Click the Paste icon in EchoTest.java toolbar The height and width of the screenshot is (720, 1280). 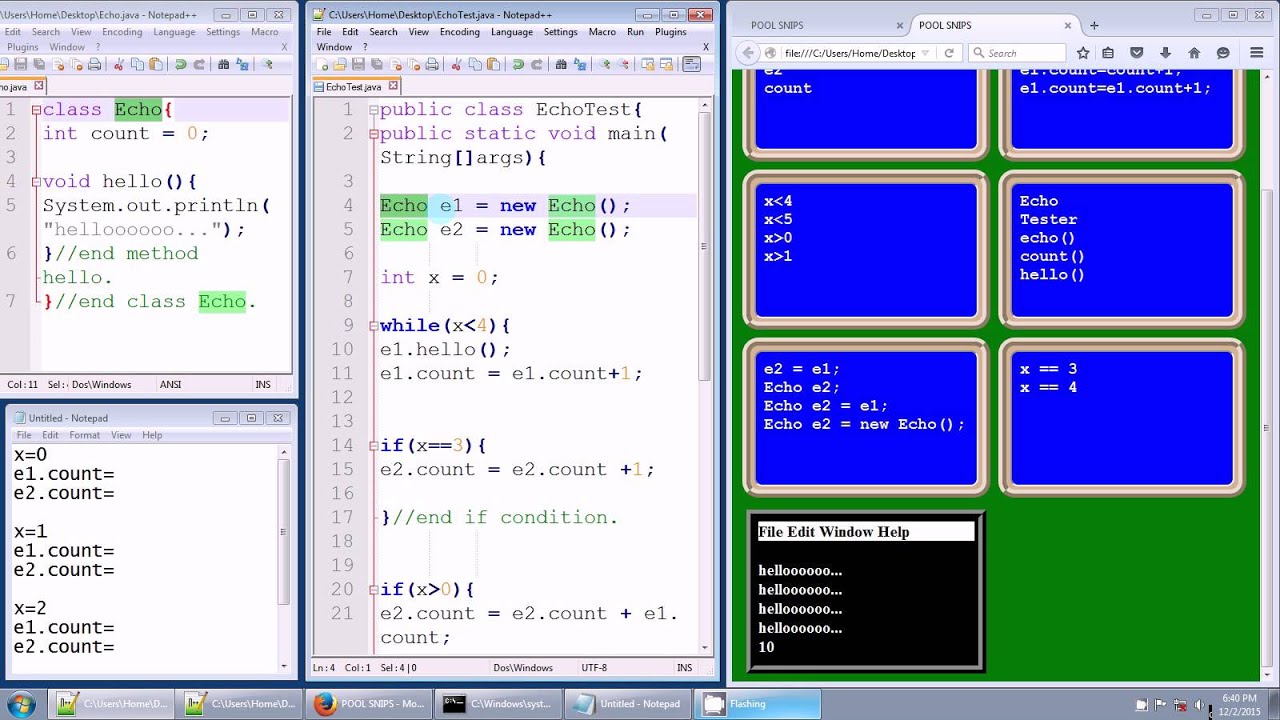(x=494, y=64)
